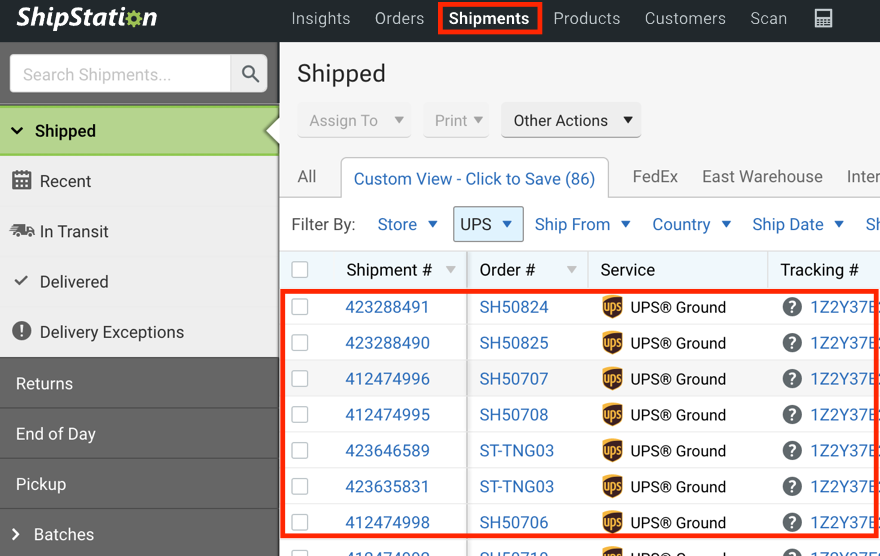Switch to the All view tab
The image size is (880, 556).
point(306,177)
